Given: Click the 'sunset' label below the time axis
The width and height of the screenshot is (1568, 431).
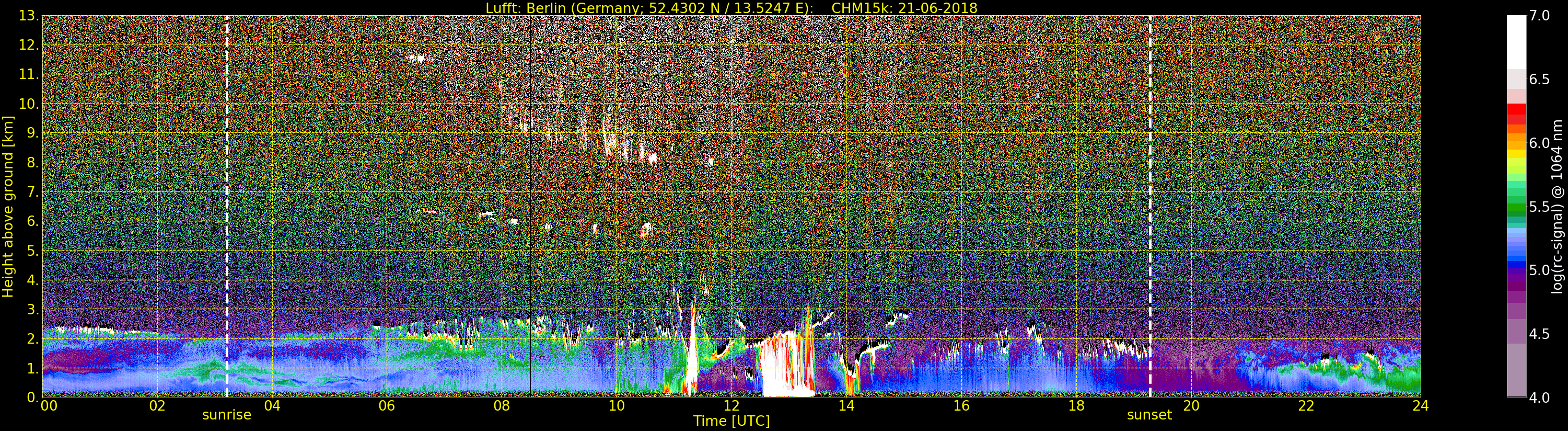Looking at the screenshot, I should click(x=1149, y=415).
